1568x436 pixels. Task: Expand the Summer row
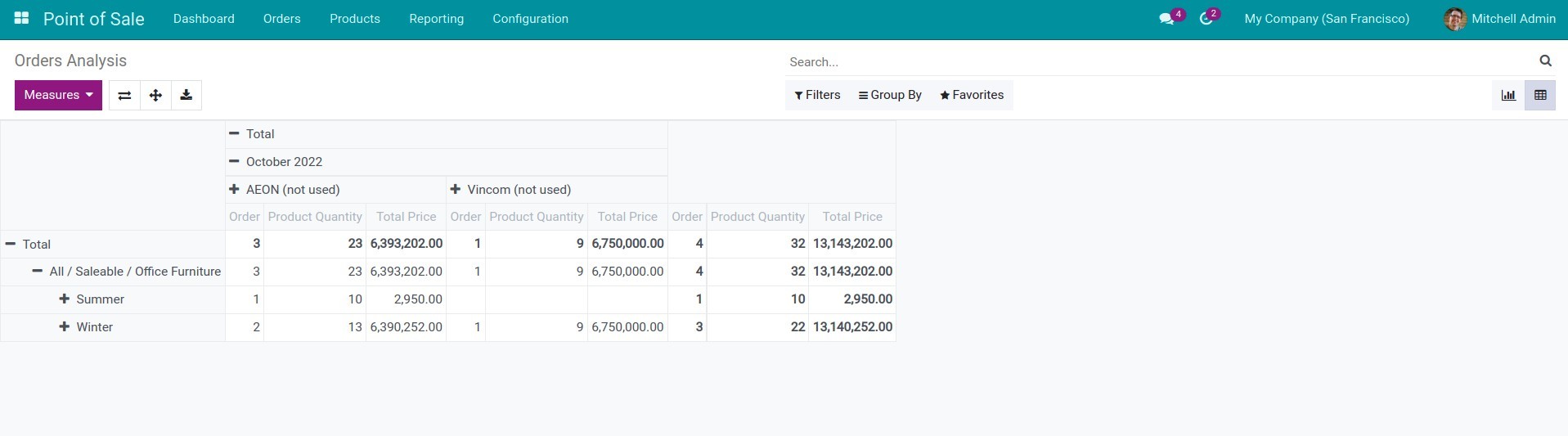(92, 299)
